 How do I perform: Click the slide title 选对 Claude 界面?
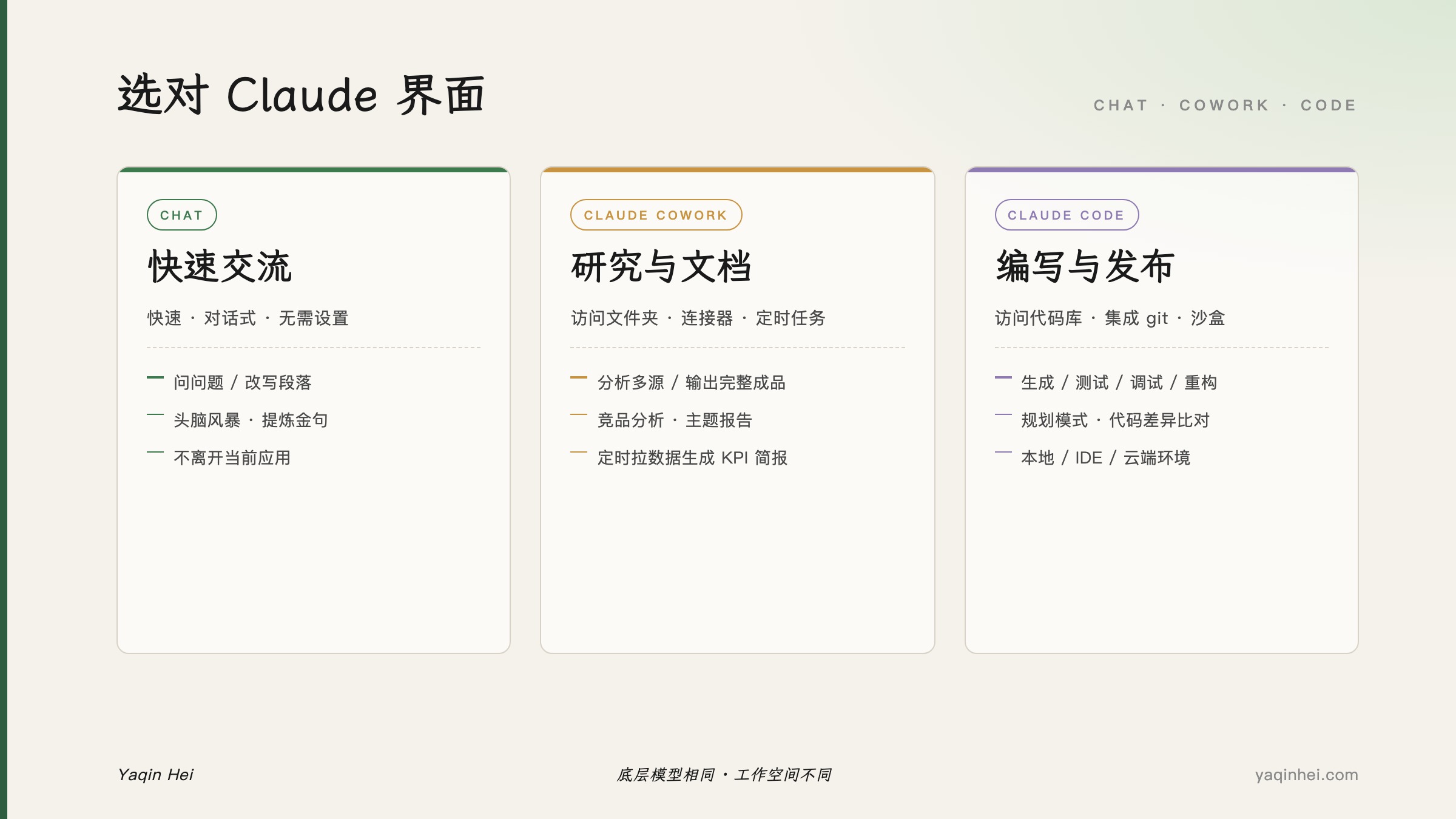[302, 95]
